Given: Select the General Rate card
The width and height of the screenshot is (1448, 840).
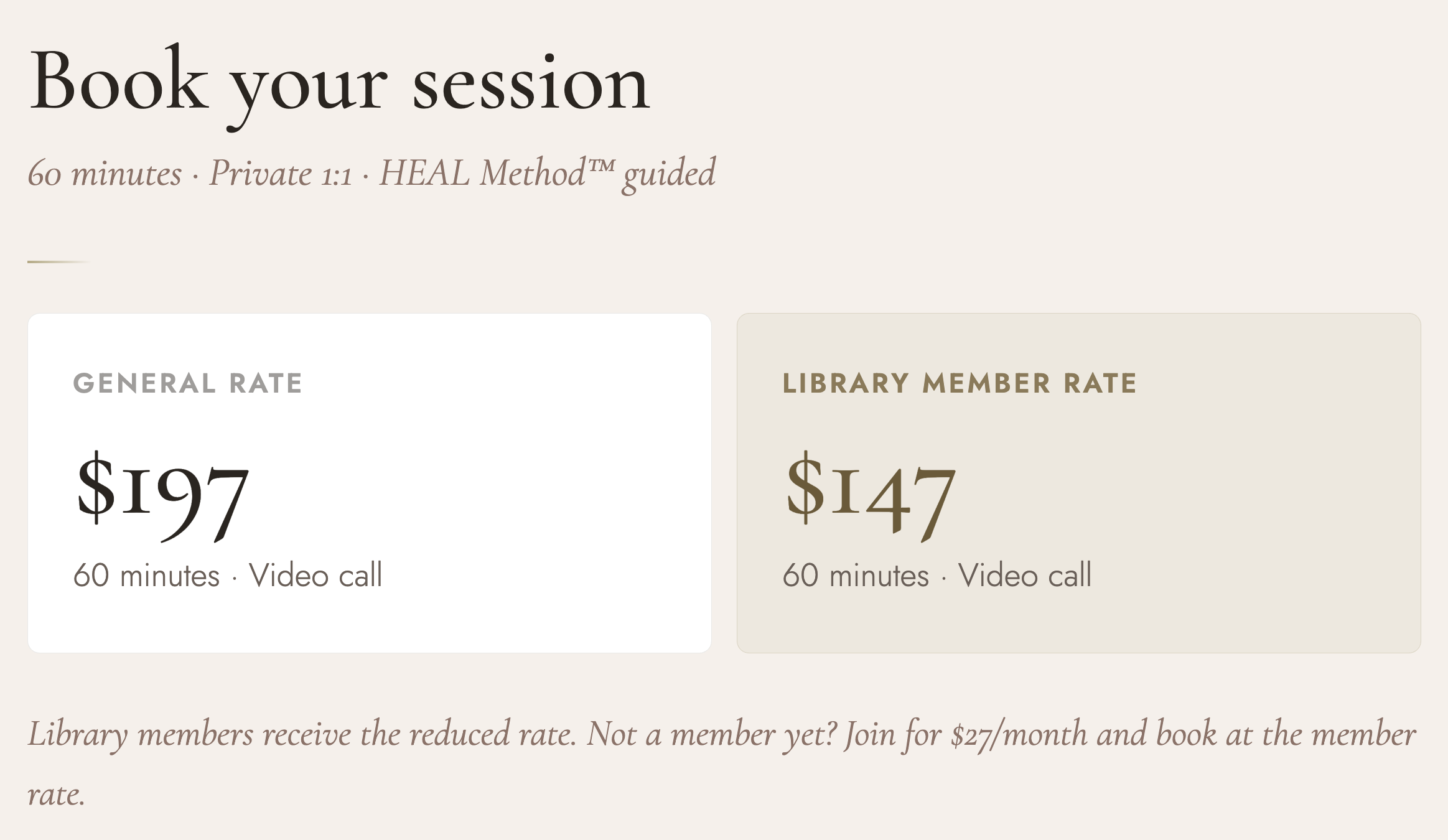Looking at the screenshot, I should [370, 483].
